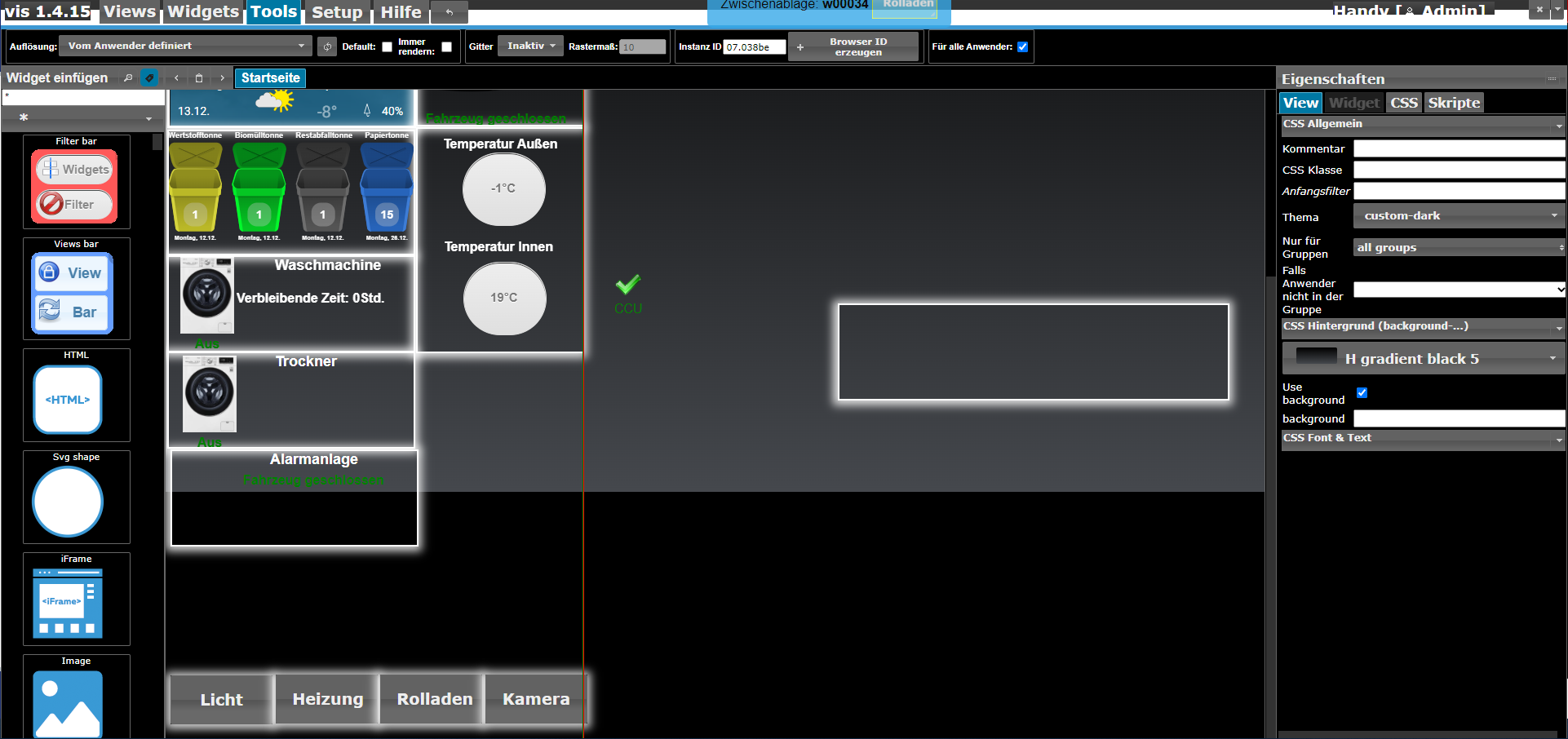Click the refresh icon beside the Auflösung dropdown
This screenshot has height=739, width=1568.
327,46
